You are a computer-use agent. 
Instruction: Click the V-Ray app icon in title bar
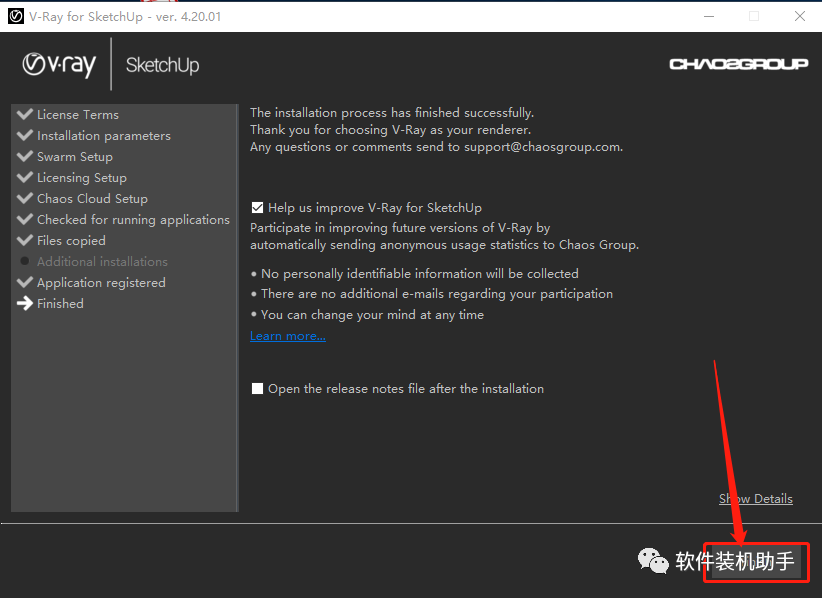tap(16, 16)
